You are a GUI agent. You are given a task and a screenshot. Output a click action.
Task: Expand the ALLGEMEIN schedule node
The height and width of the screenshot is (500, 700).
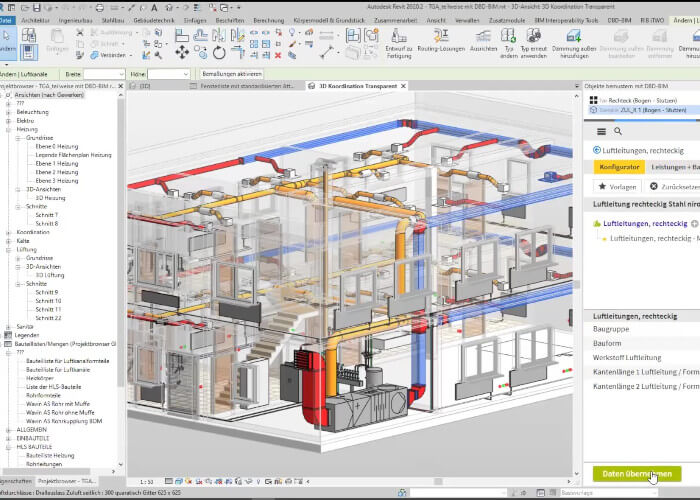[8, 430]
